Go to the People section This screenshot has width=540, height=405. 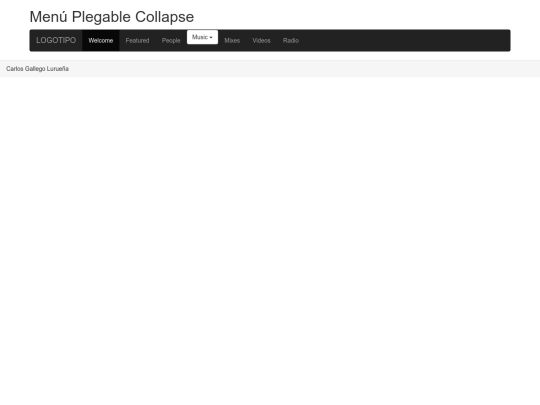click(171, 40)
